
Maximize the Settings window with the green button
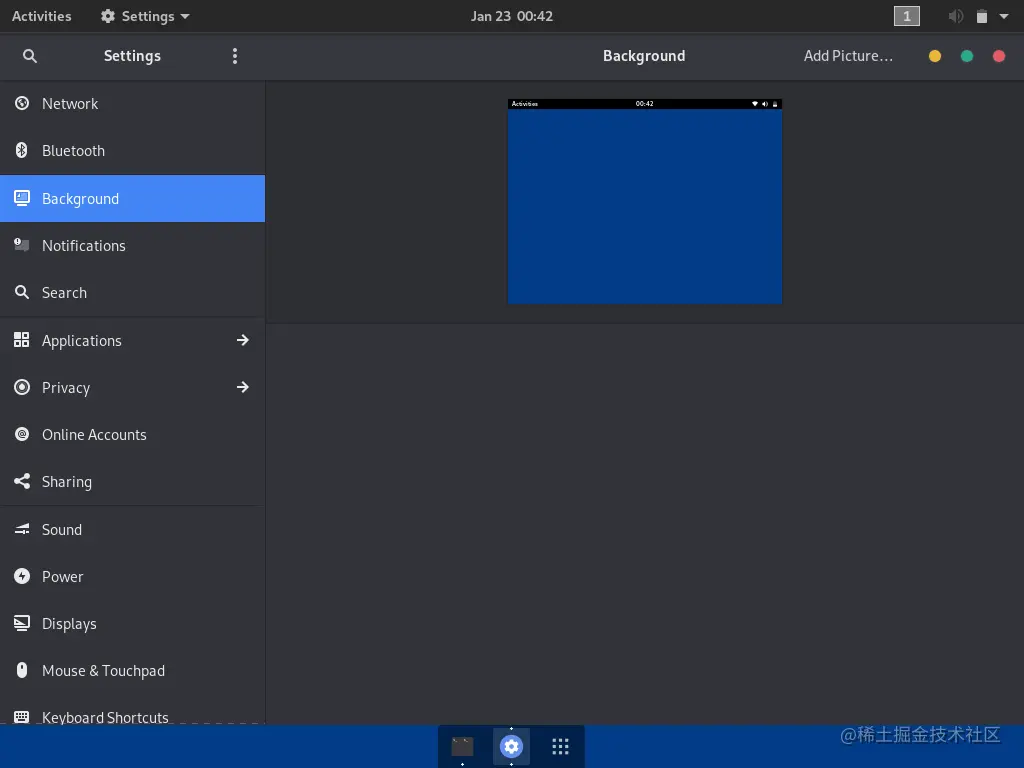967,56
